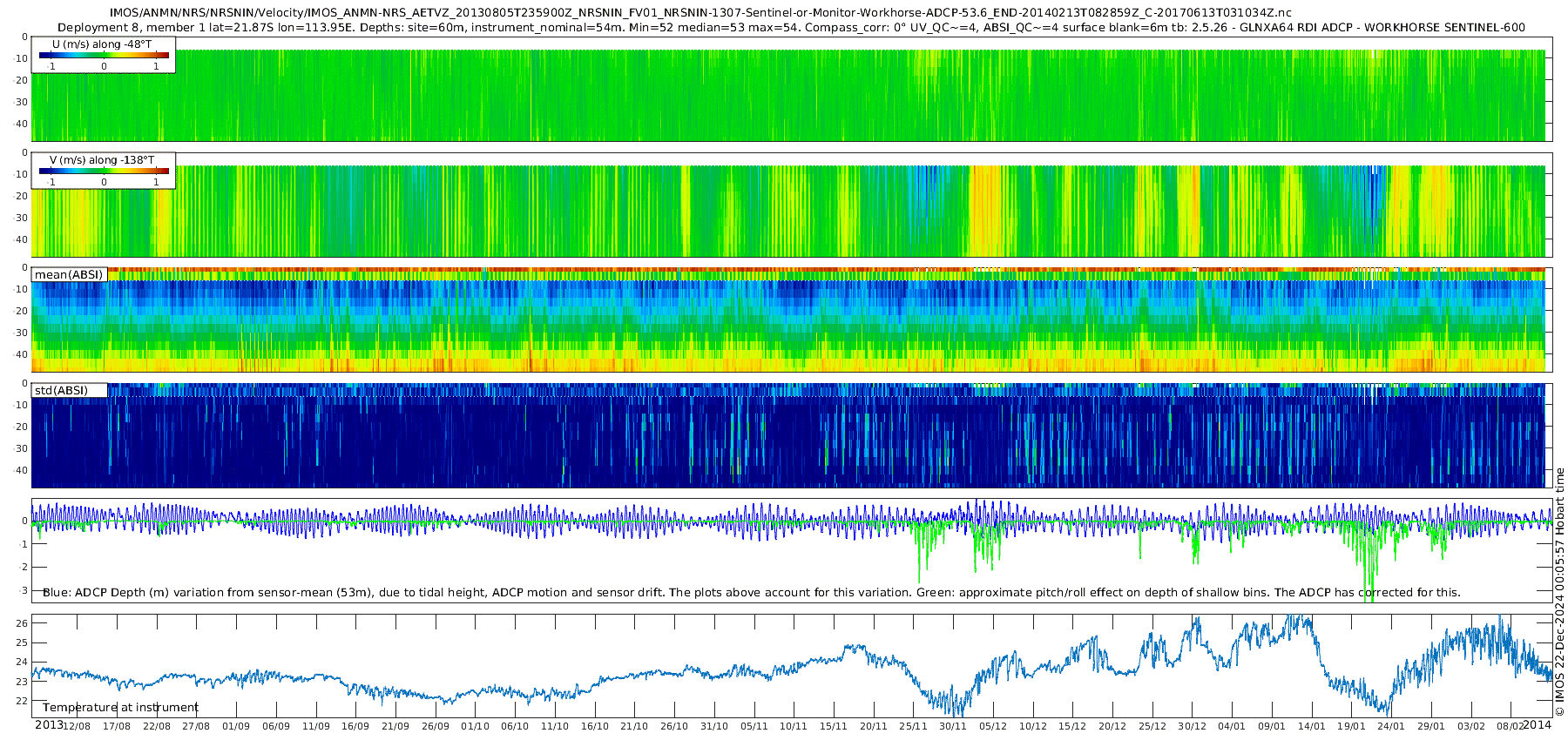The height and width of the screenshot is (740, 1568).
Task: Click the 30/11 date tick label
Action: [953, 726]
